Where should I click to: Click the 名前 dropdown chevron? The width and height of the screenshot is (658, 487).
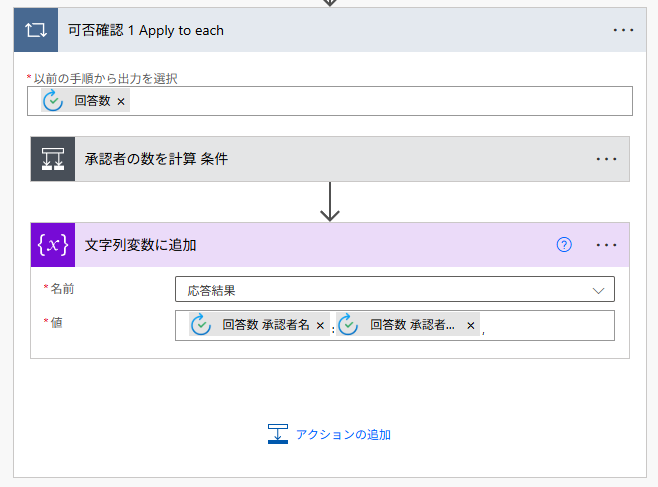pos(598,290)
